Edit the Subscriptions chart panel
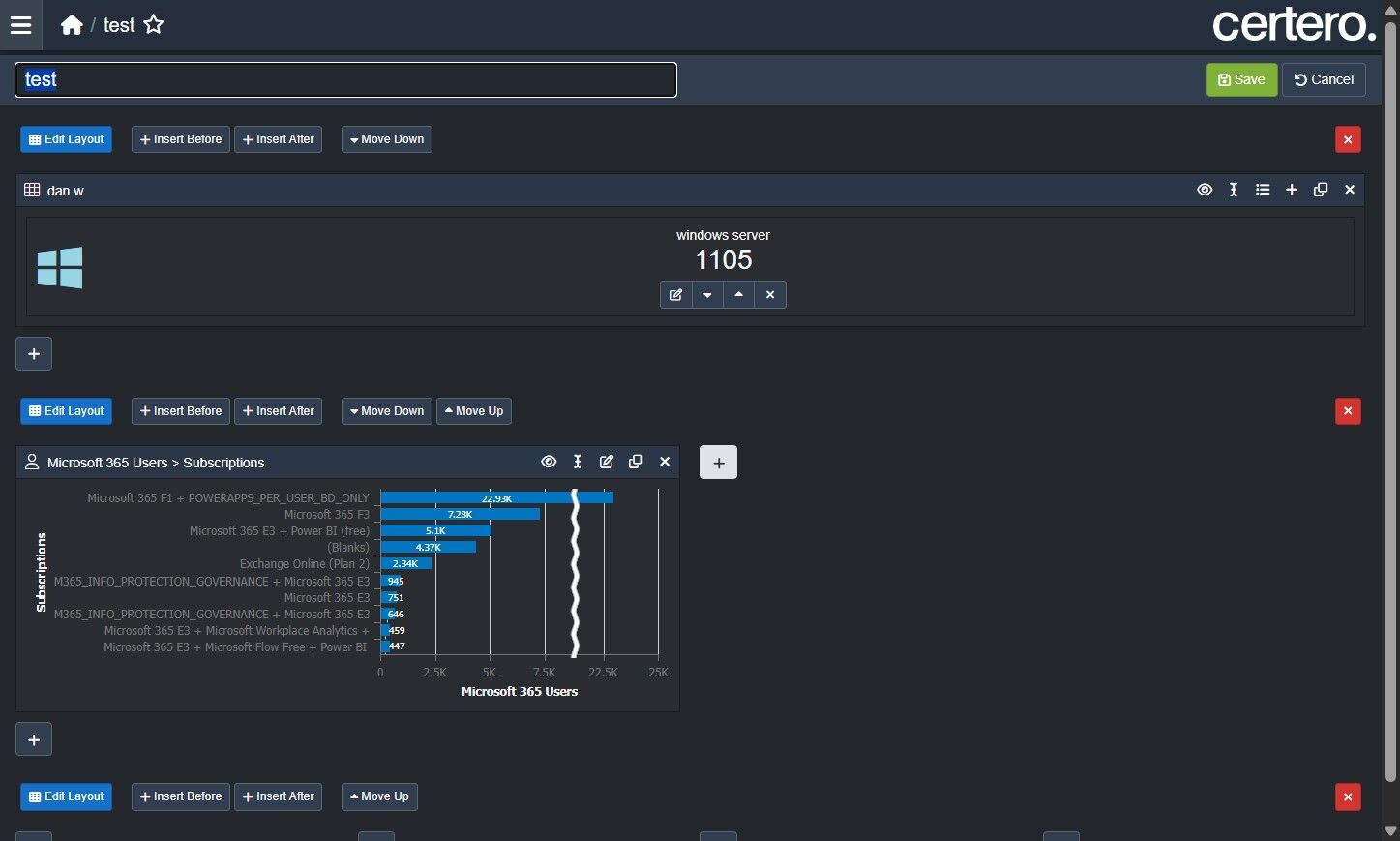Viewport: 1400px width, 841px height. click(607, 462)
